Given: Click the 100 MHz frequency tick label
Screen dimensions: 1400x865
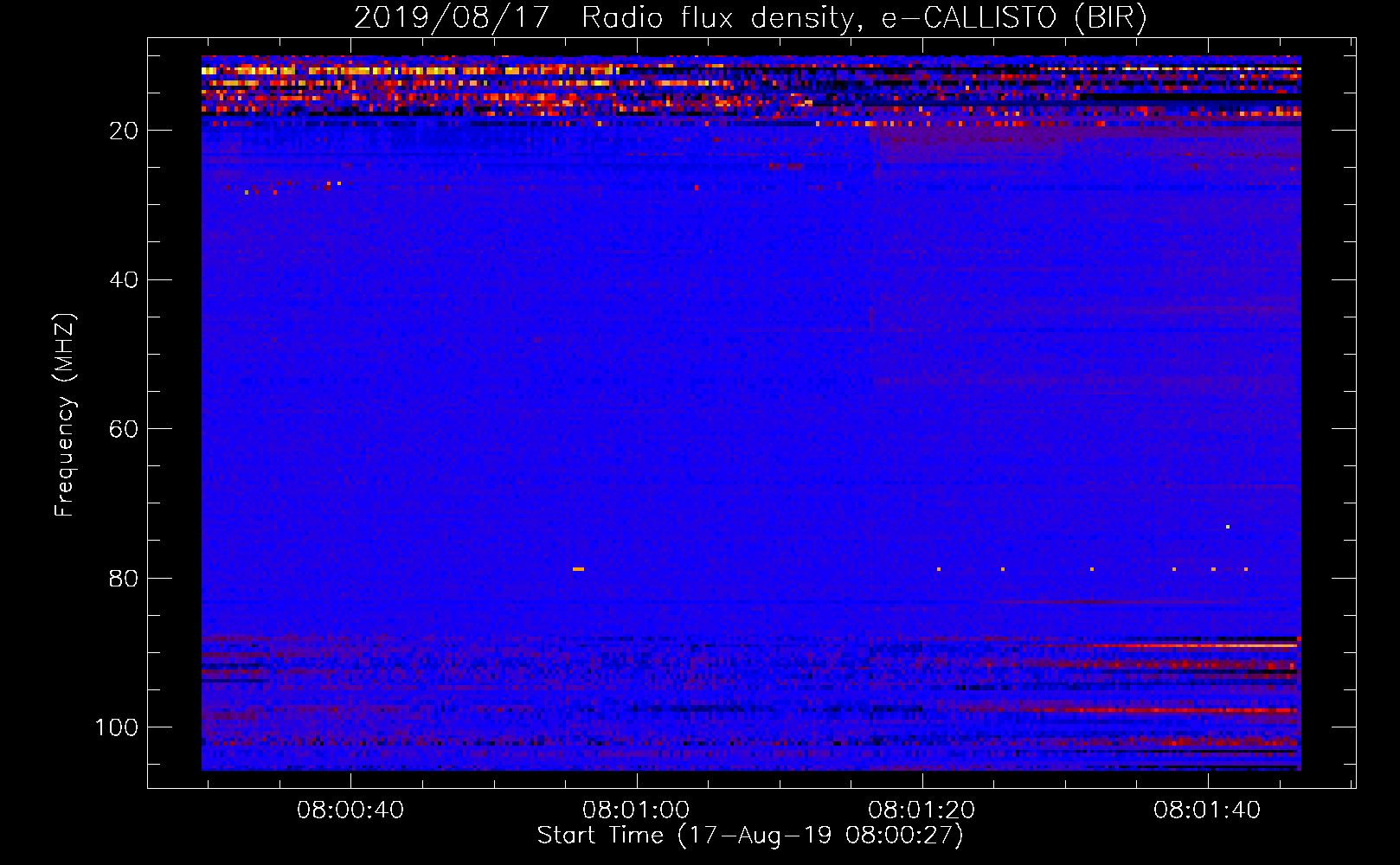Looking at the screenshot, I should point(117,727).
